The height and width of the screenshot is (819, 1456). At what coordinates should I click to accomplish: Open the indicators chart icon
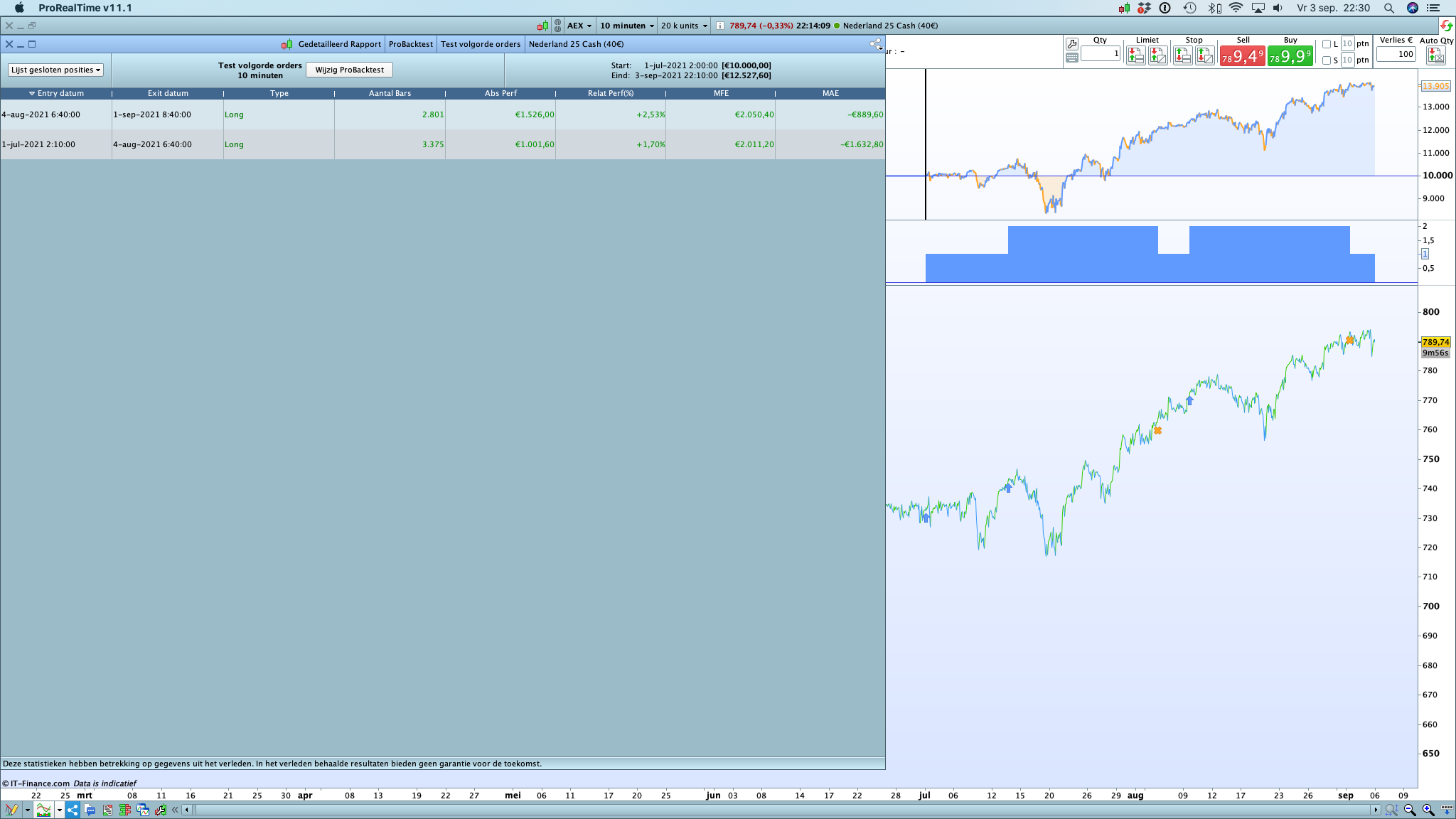[x=44, y=810]
